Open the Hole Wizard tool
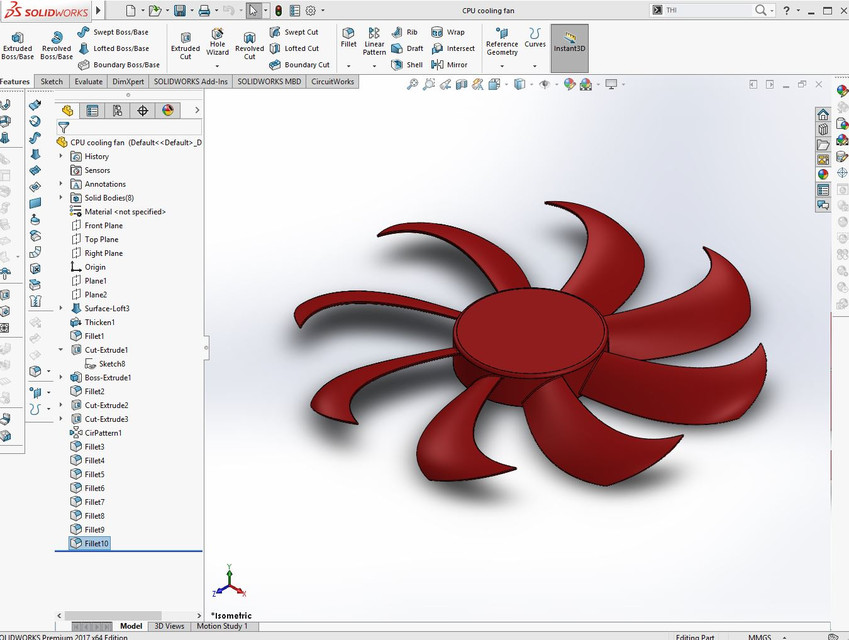Viewport: 849px width, 640px height. pyautogui.click(x=218, y=45)
